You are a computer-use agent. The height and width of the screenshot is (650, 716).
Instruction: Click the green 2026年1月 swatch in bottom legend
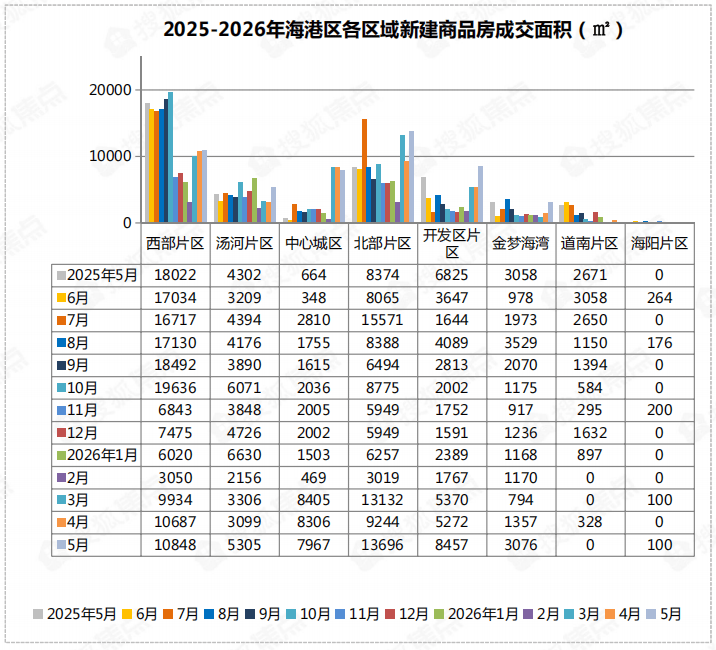click(x=439, y=614)
